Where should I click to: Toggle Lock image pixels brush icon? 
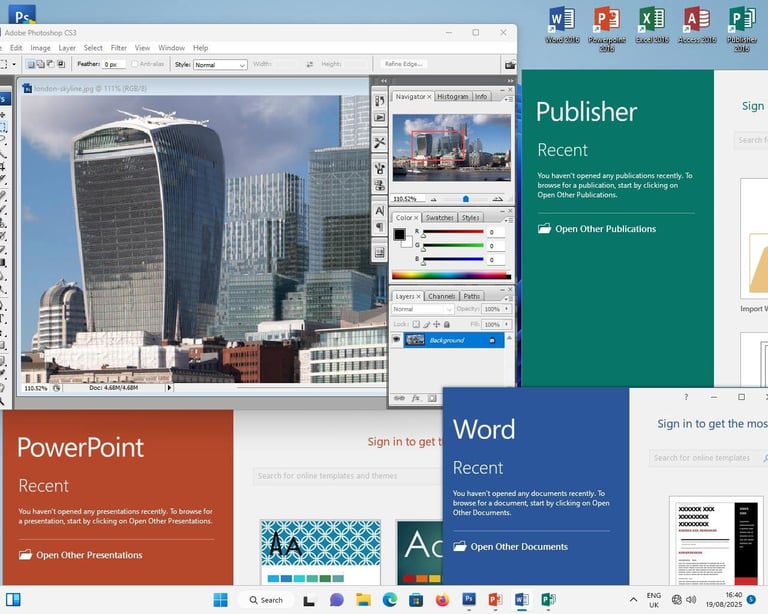[x=426, y=324]
